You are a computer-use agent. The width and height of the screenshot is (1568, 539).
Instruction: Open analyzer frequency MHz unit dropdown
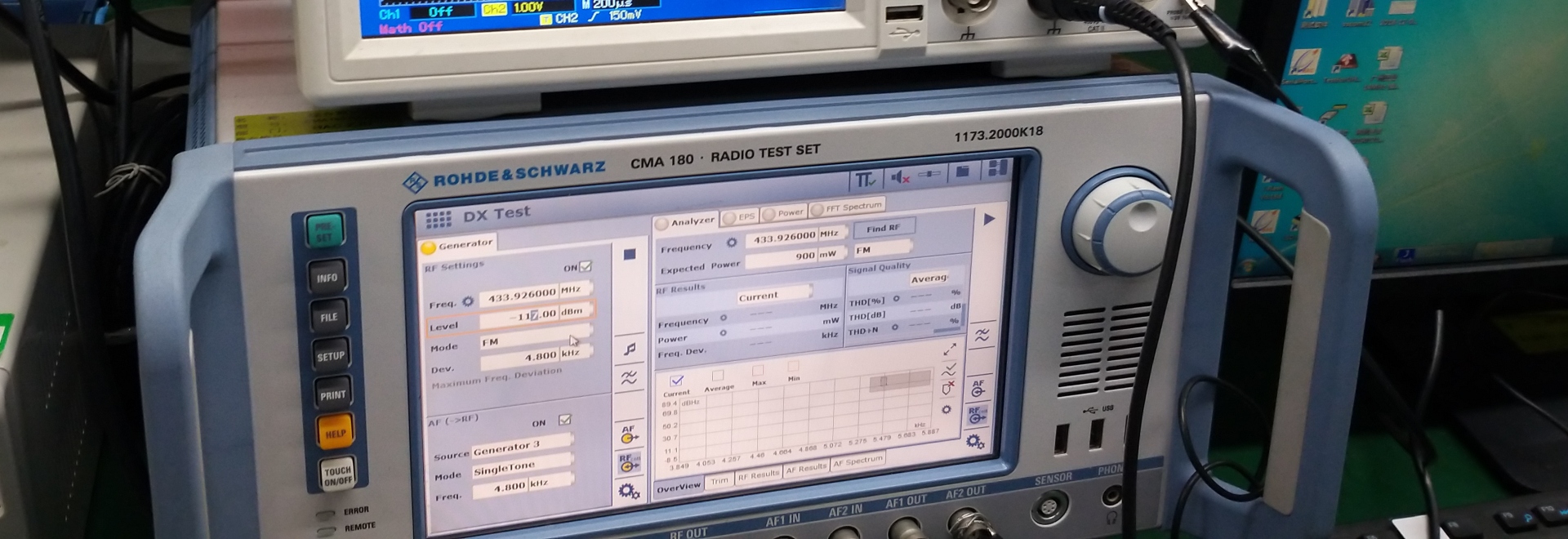pos(831,234)
